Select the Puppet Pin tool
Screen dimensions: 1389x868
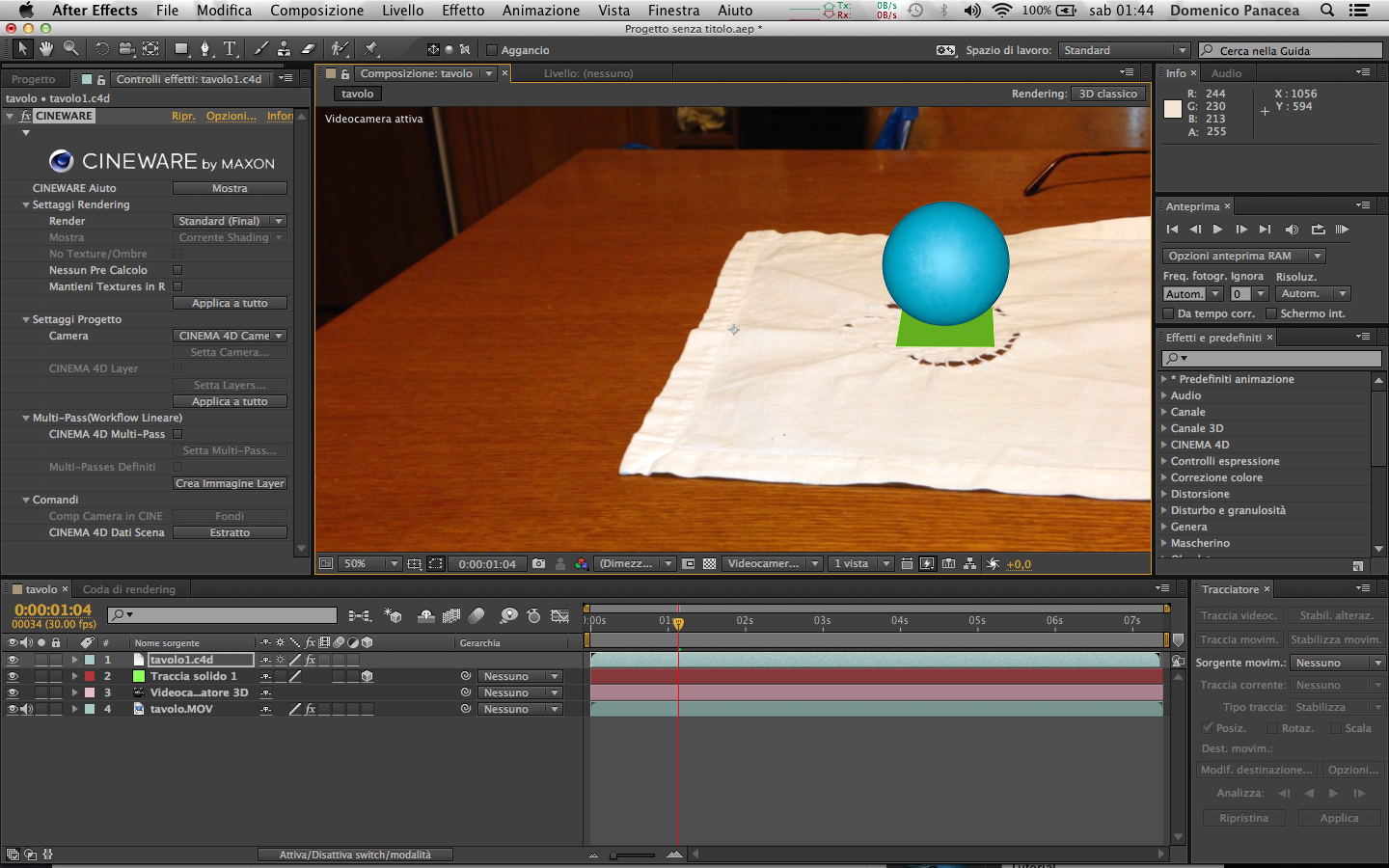point(371,48)
